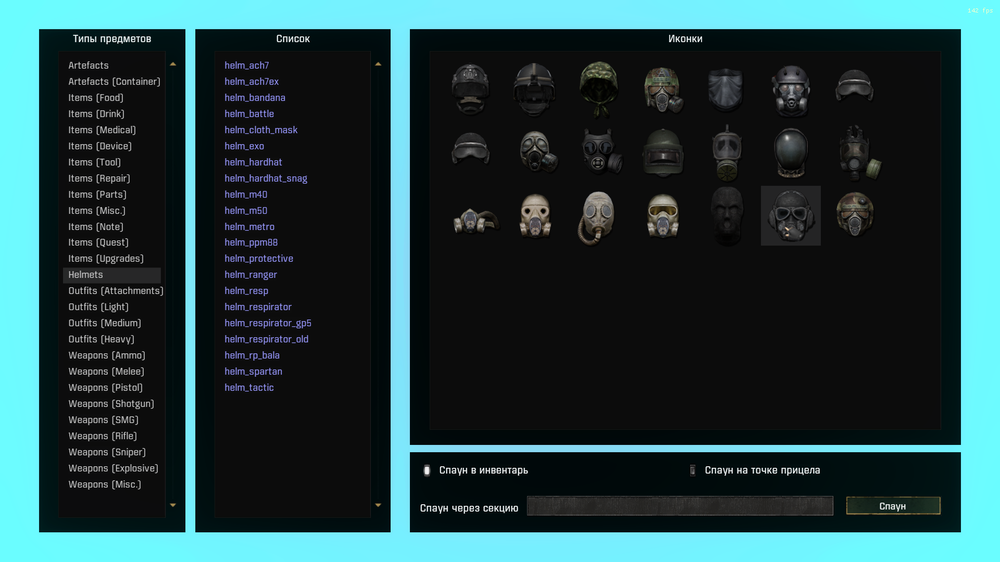Choose helm_ppm88 list entry
1000x562 pixels.
[251, 242]
